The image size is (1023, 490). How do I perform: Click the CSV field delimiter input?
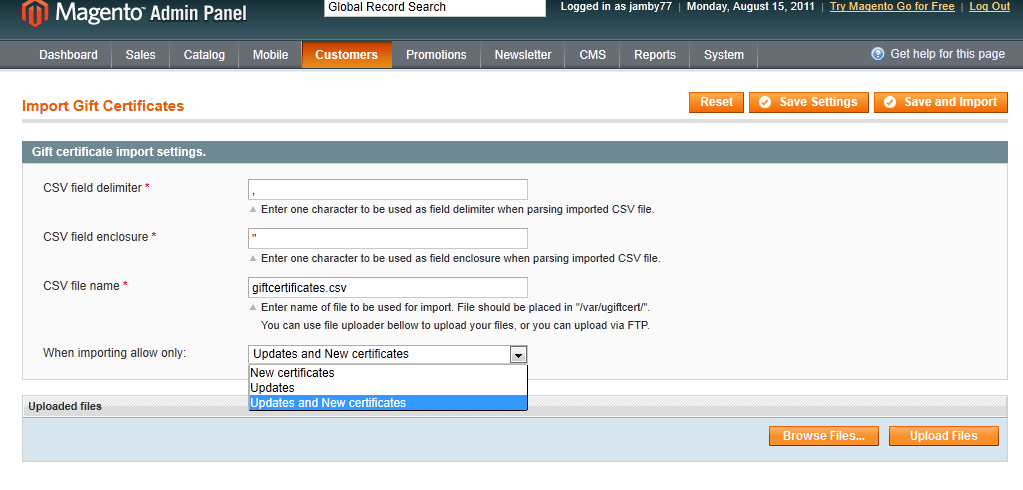pos(388,190)
